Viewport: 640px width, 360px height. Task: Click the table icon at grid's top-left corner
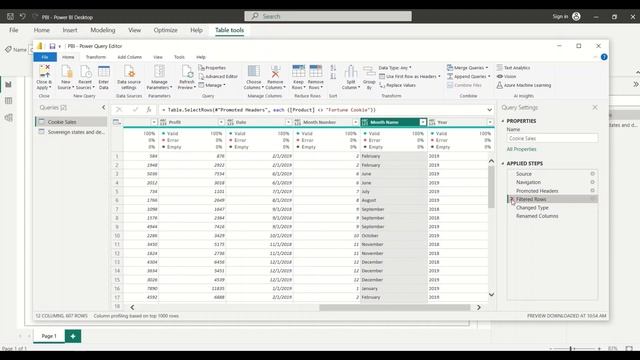point(117,122)
